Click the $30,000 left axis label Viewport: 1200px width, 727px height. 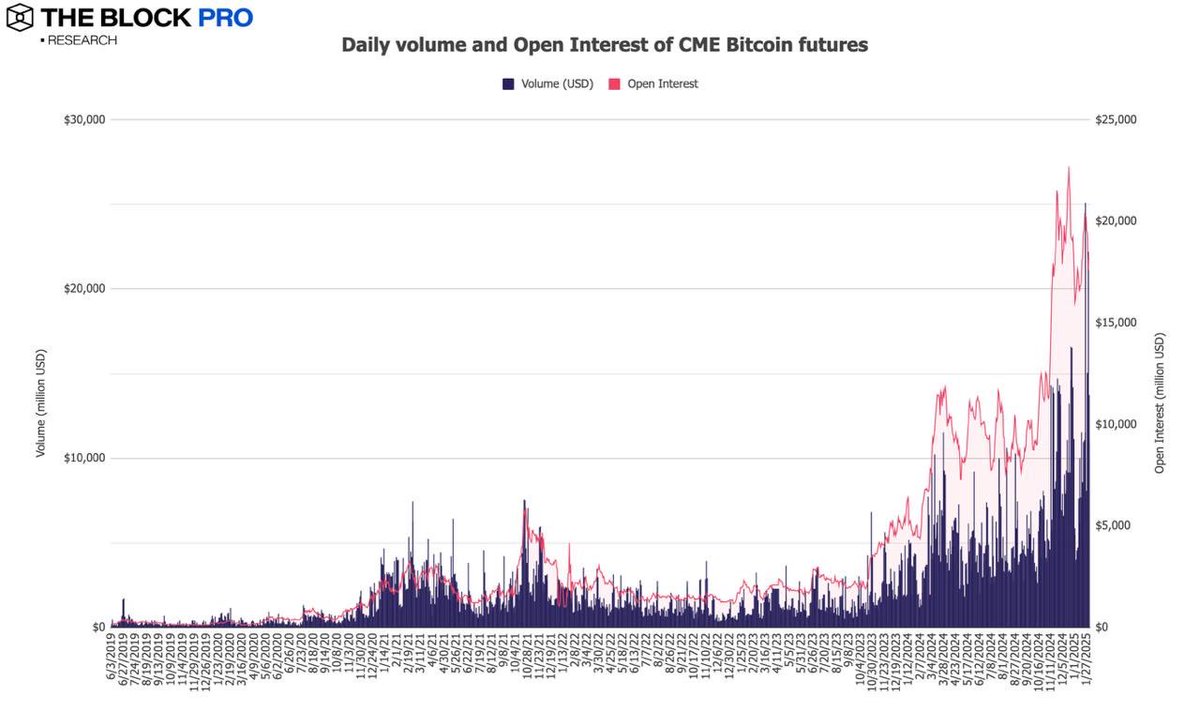[x=84, y=120]
